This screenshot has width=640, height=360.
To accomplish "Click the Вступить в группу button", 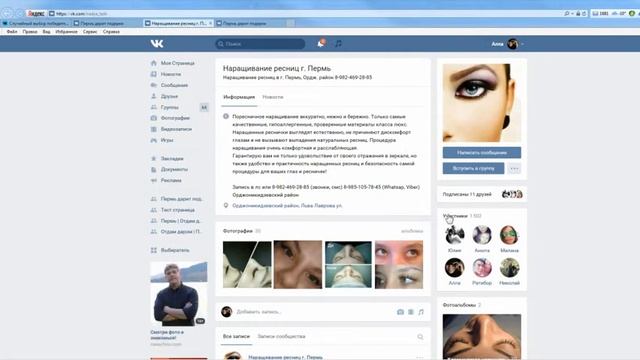I will [473, 168].
